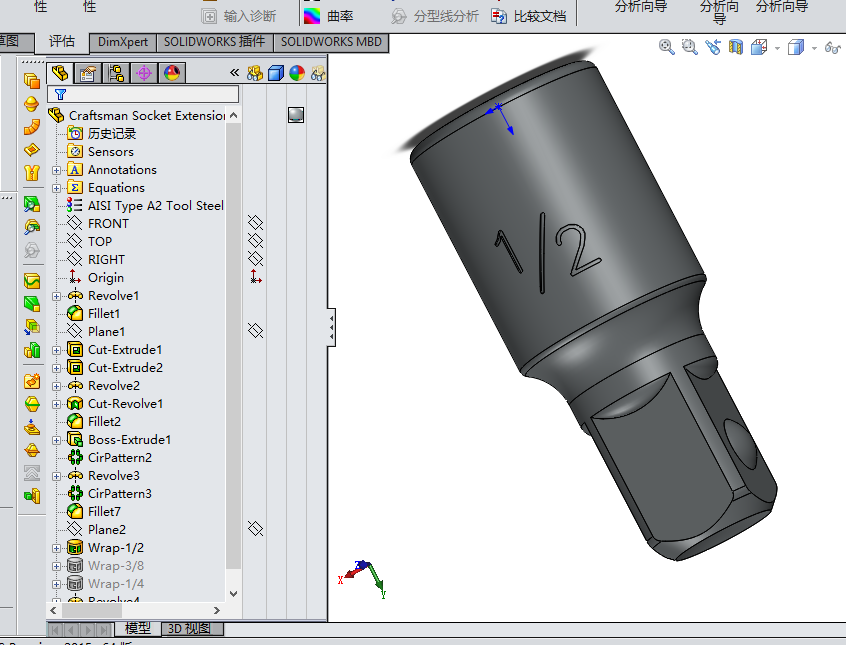
Task: Switch to the 评估 tab
Action: pyautogui.click(x=62, y=42)
